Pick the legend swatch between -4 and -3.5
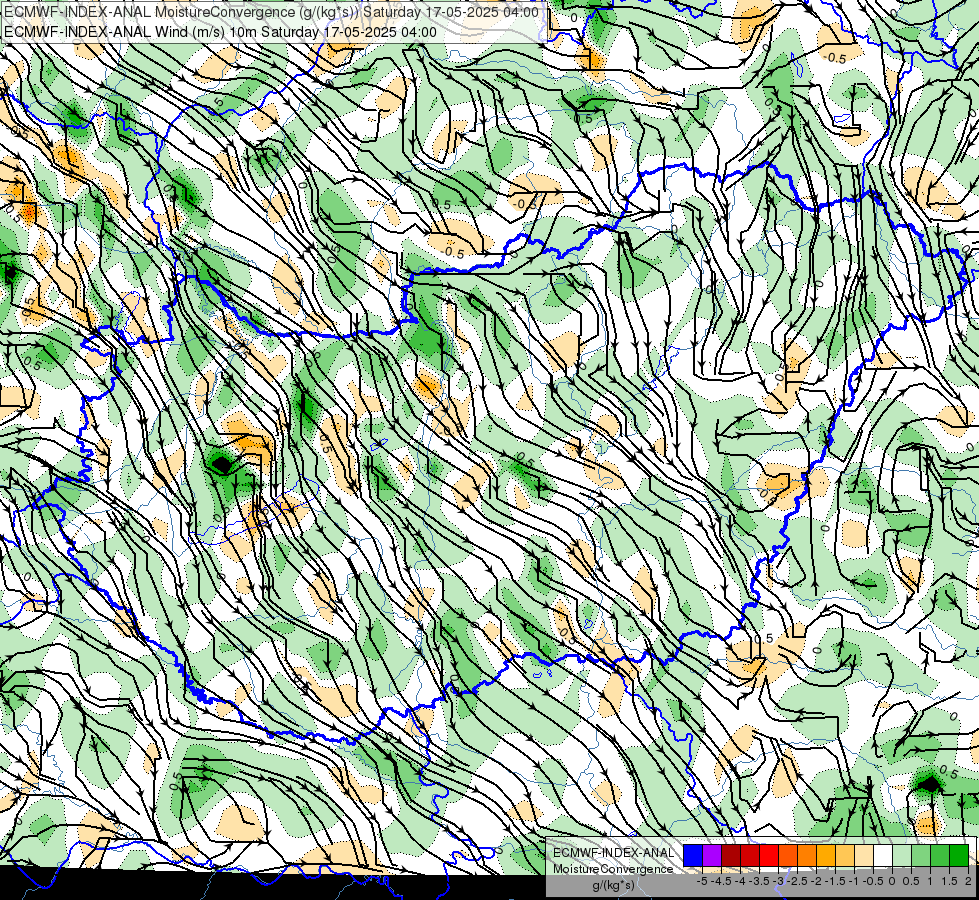Image resolution: width=979 pixels, height=900 pixels. 750,856
